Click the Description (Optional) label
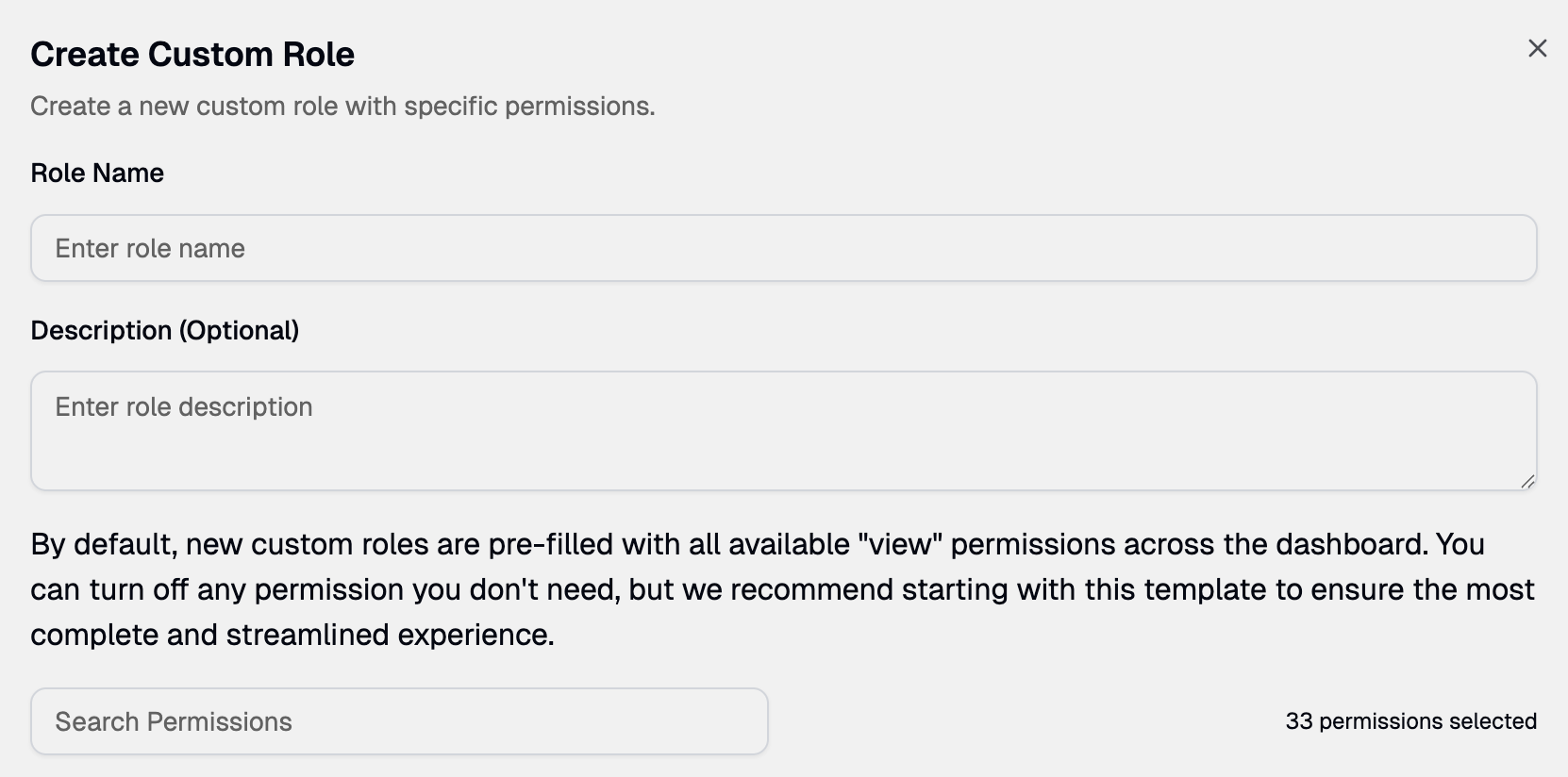Image resolution: width=1568 pixels, height=777 pixels. [x=165, y=330]
